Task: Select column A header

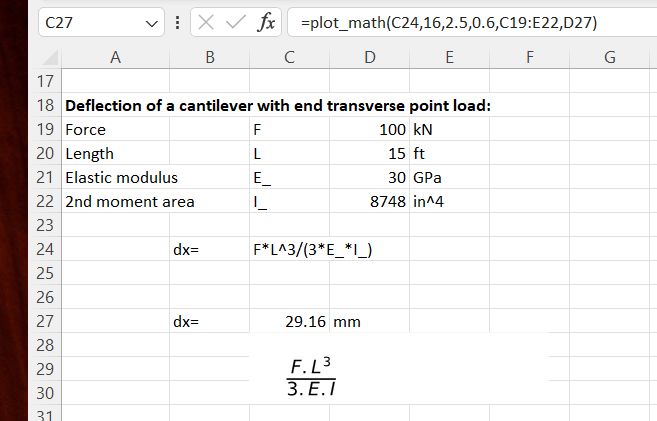Action: (115, 58)
